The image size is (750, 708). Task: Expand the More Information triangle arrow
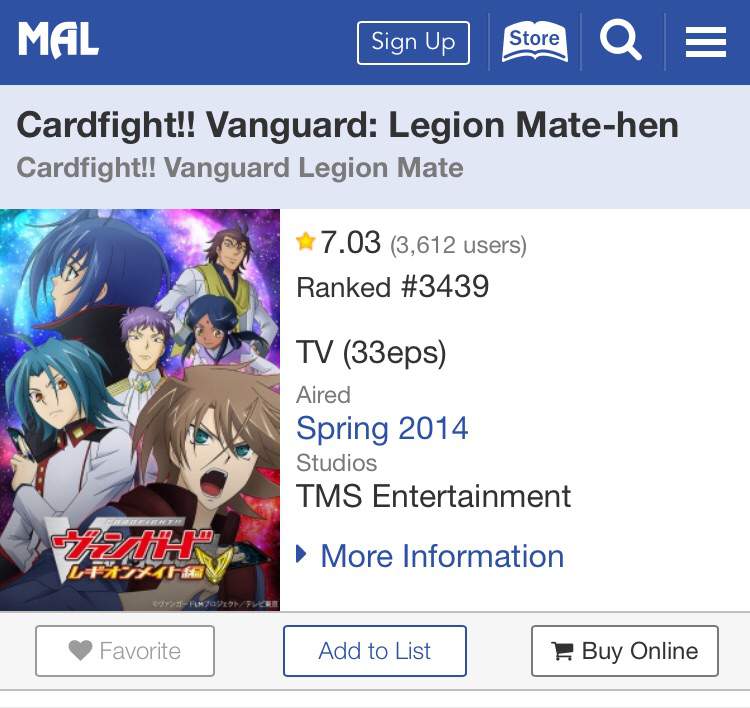[301, 554]
